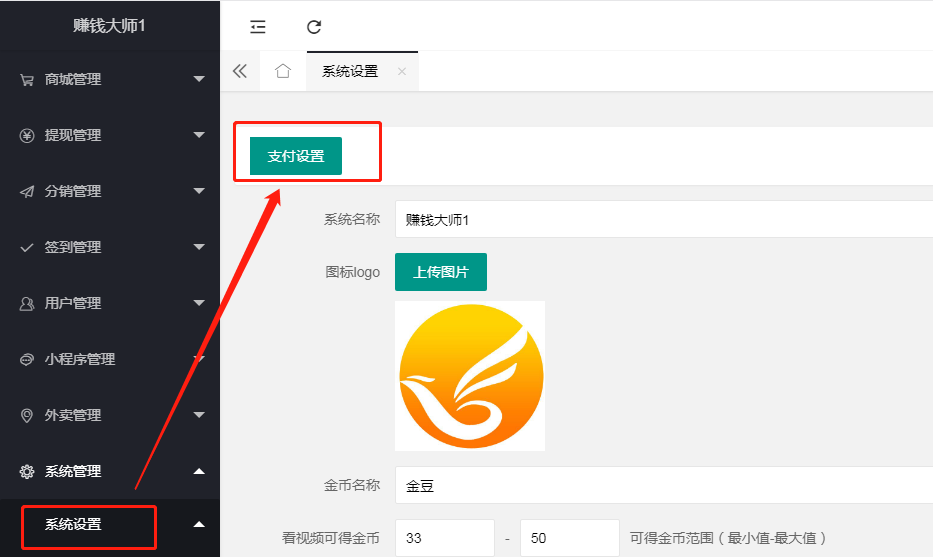Close the 系统设置 tab with its x icon
This screenshot has width=933, height=557.
coord(402,71)
